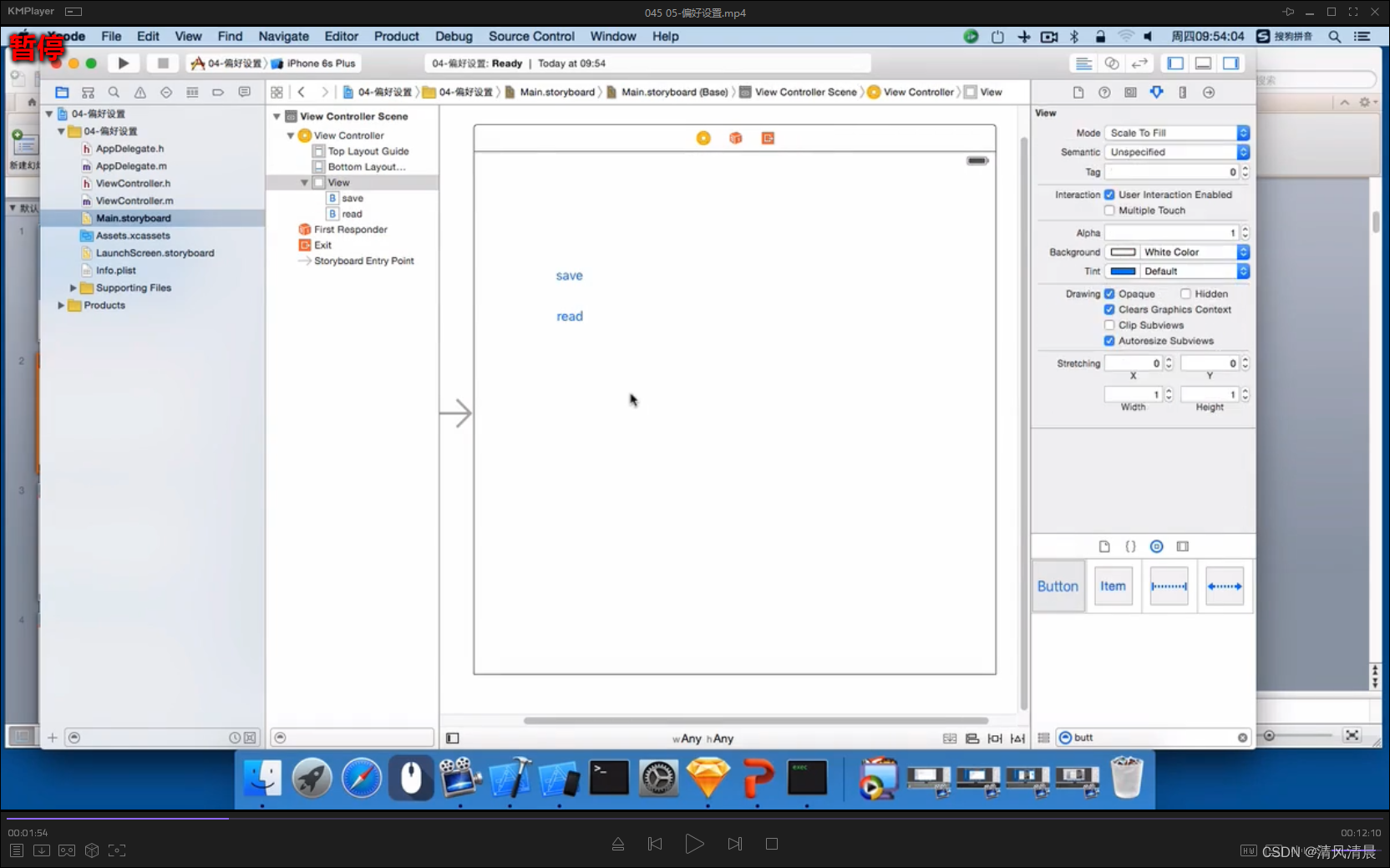The height and width of the screenshot is (868, 1390).
Task: Open the Breakpoint navigator icon
Action: (218, 93)
